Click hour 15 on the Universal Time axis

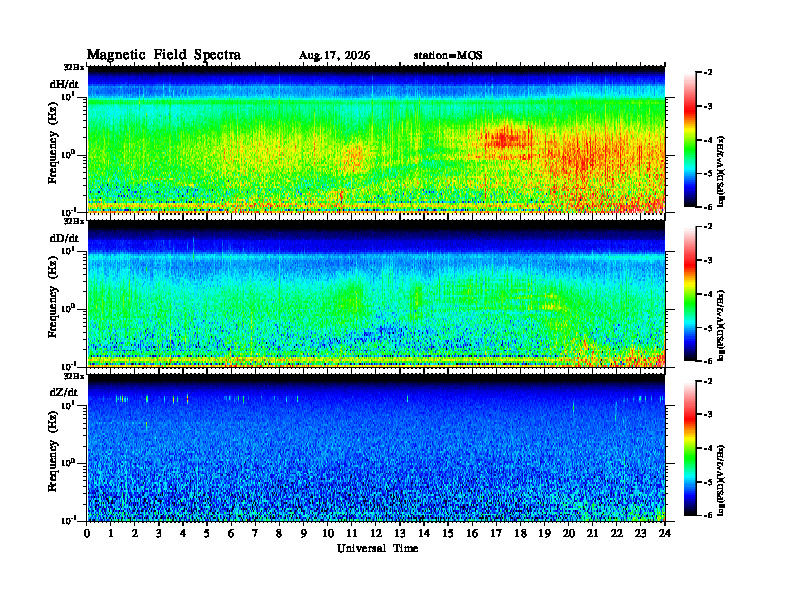(448, 533)
